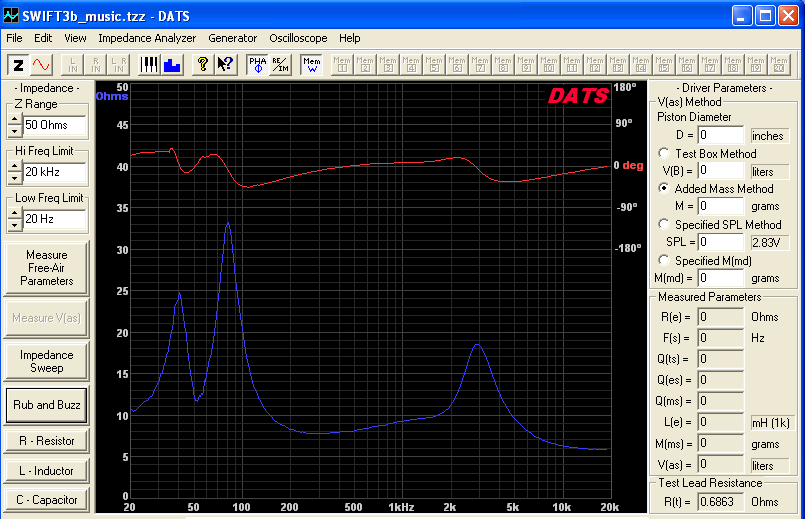Viewport: 805px width, 519px height.
Task: Open the Oscilloscope menu
Action: 298,38
